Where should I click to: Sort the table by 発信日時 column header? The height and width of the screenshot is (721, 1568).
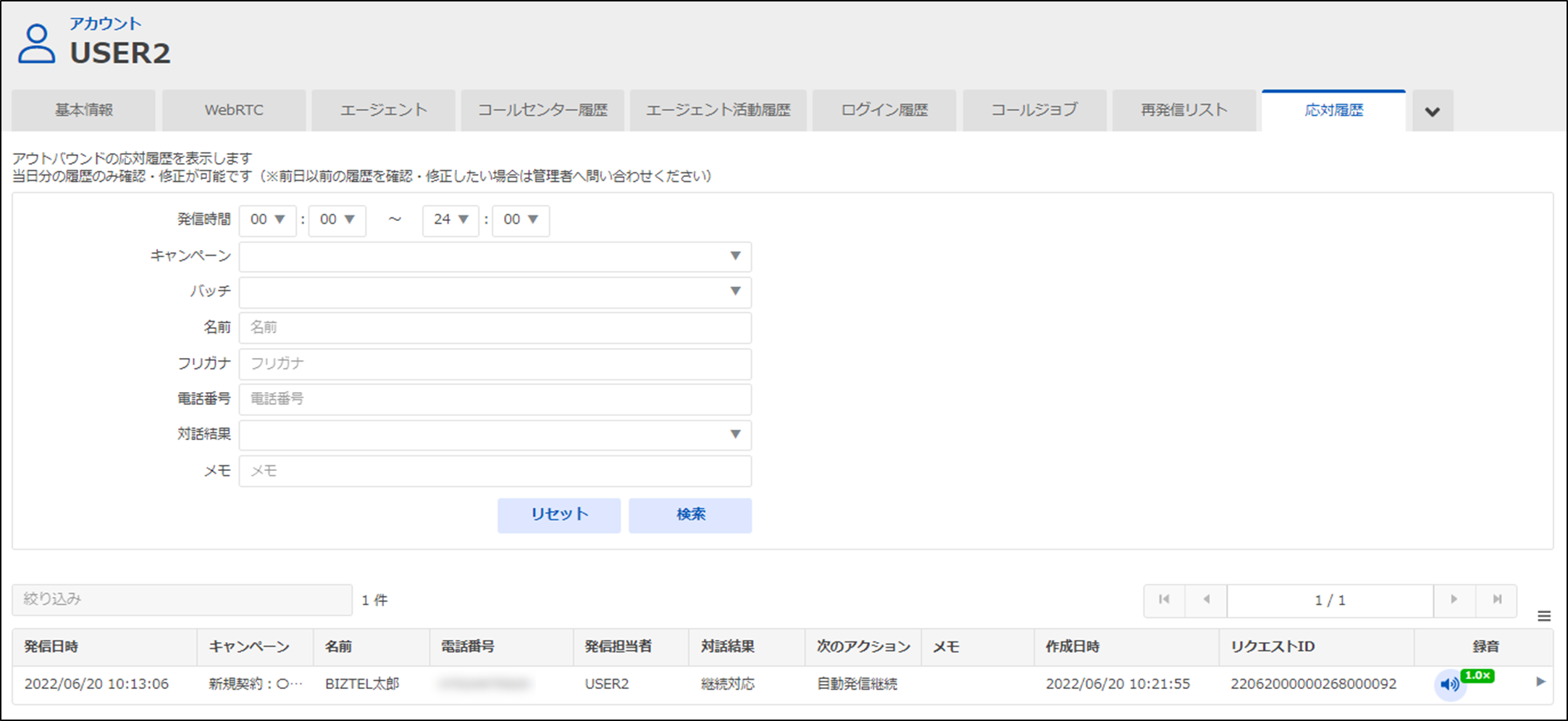click(x=51, y=647)
